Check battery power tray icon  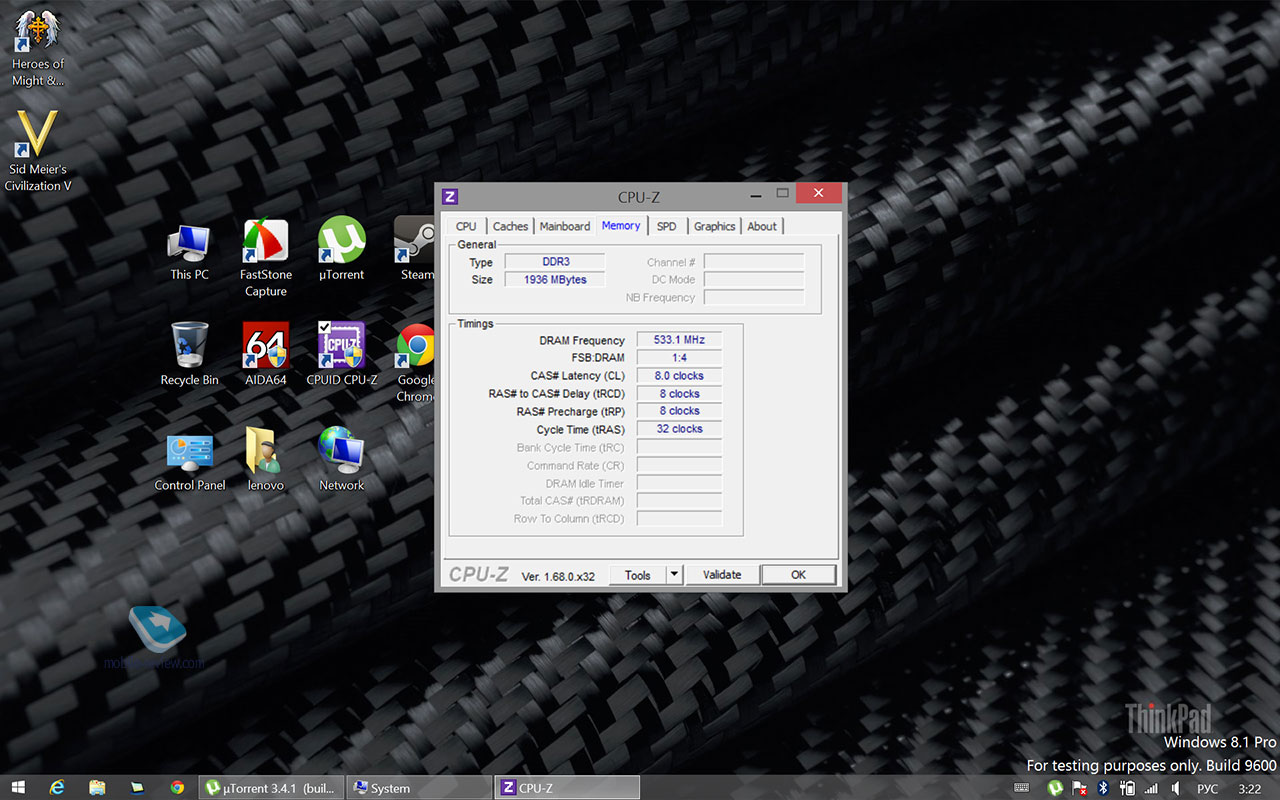click(x=1128, y=788)
